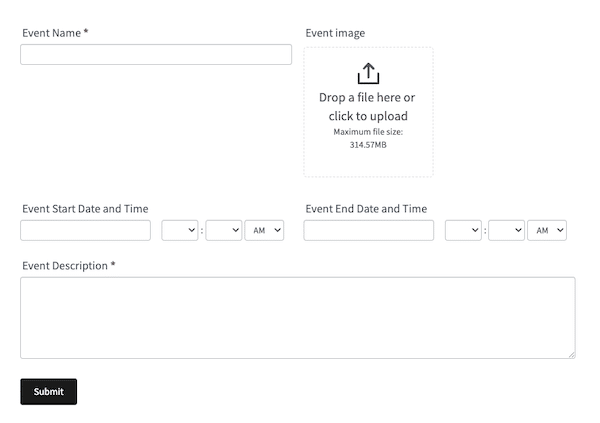Screen dimensions: 600x423
Task: Open the end time AM/PM dropdown
Action: coord(547,230)
